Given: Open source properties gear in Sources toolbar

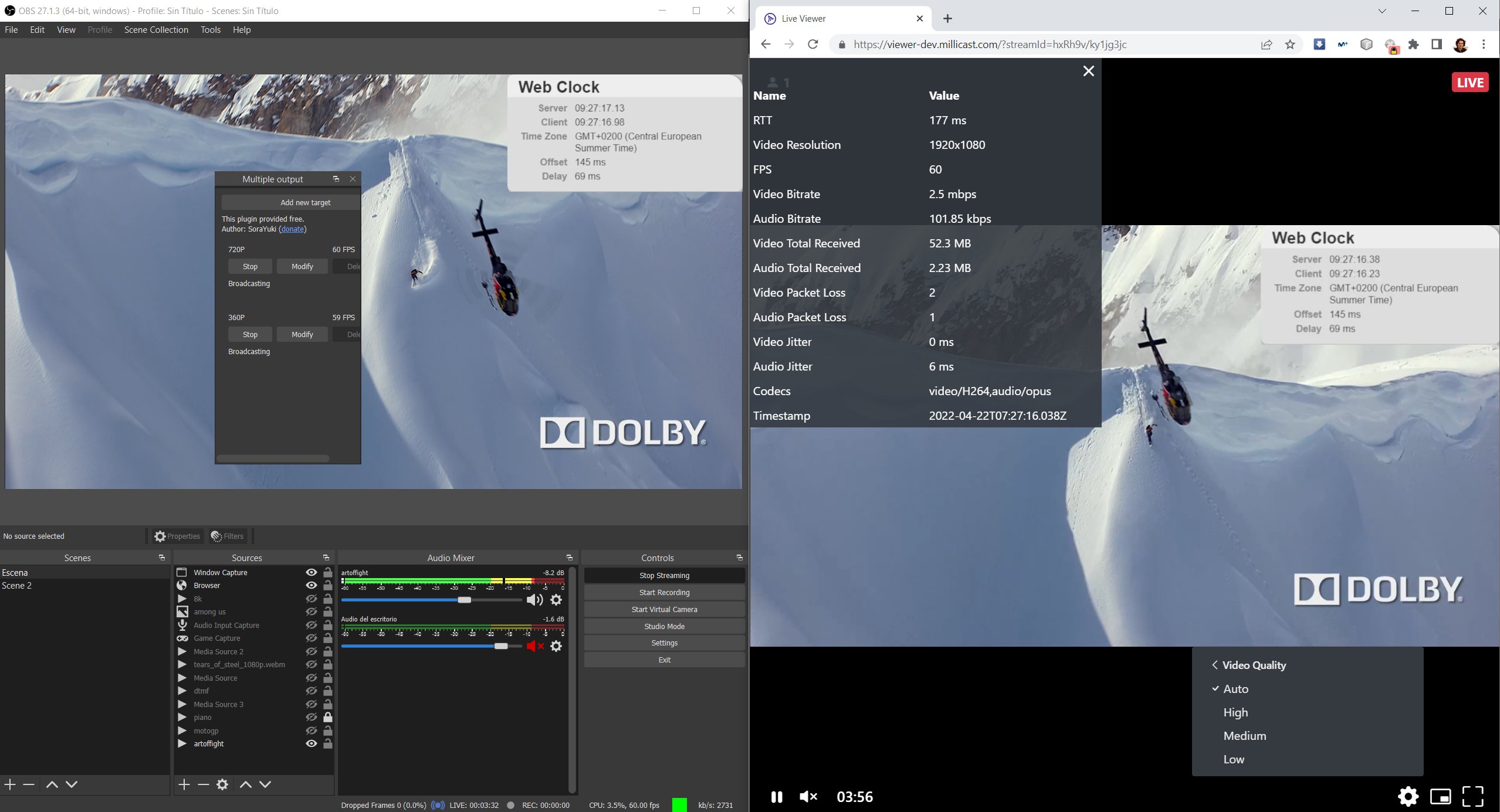Looking at the screenshot, I should pyautogui.click(x=222, y=784).
